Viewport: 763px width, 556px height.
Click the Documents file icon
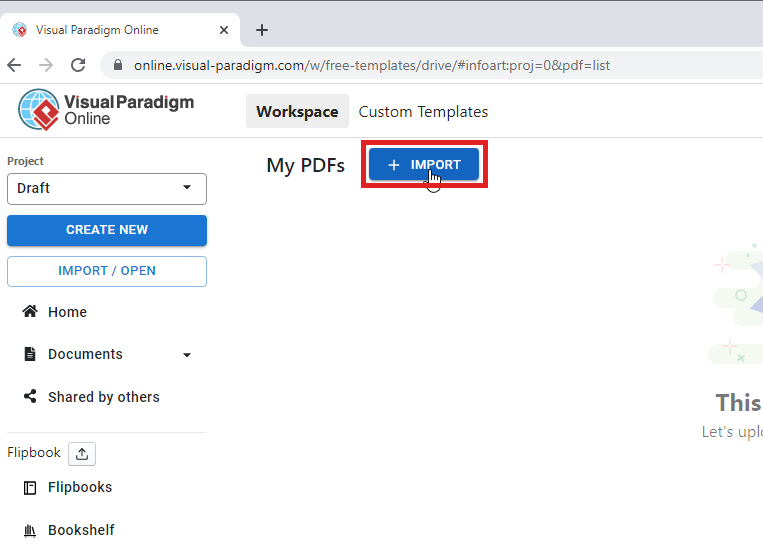[30, 354]
